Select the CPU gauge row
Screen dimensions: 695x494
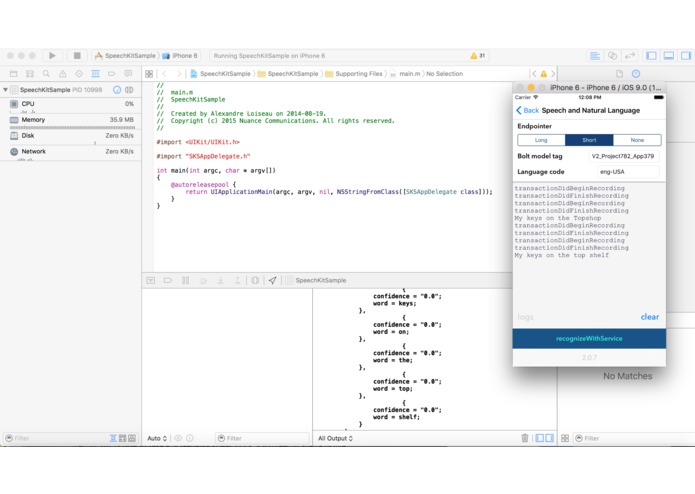click(71, 104)
